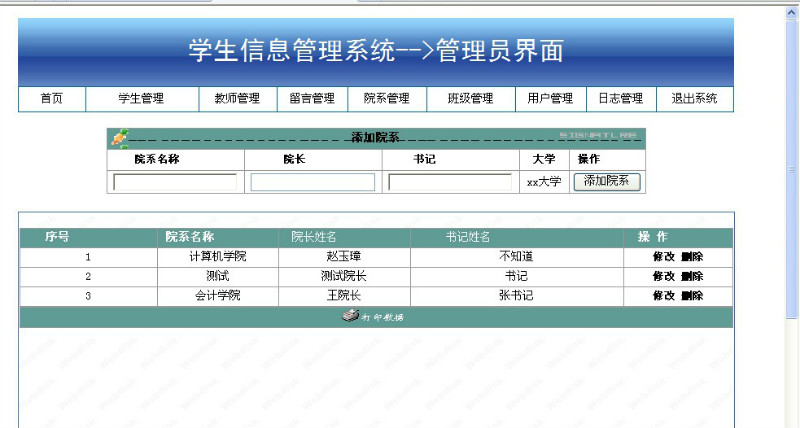Click the 计算机学院 cell
Viewport: 800px width, 428px height.
pos(218,257)
